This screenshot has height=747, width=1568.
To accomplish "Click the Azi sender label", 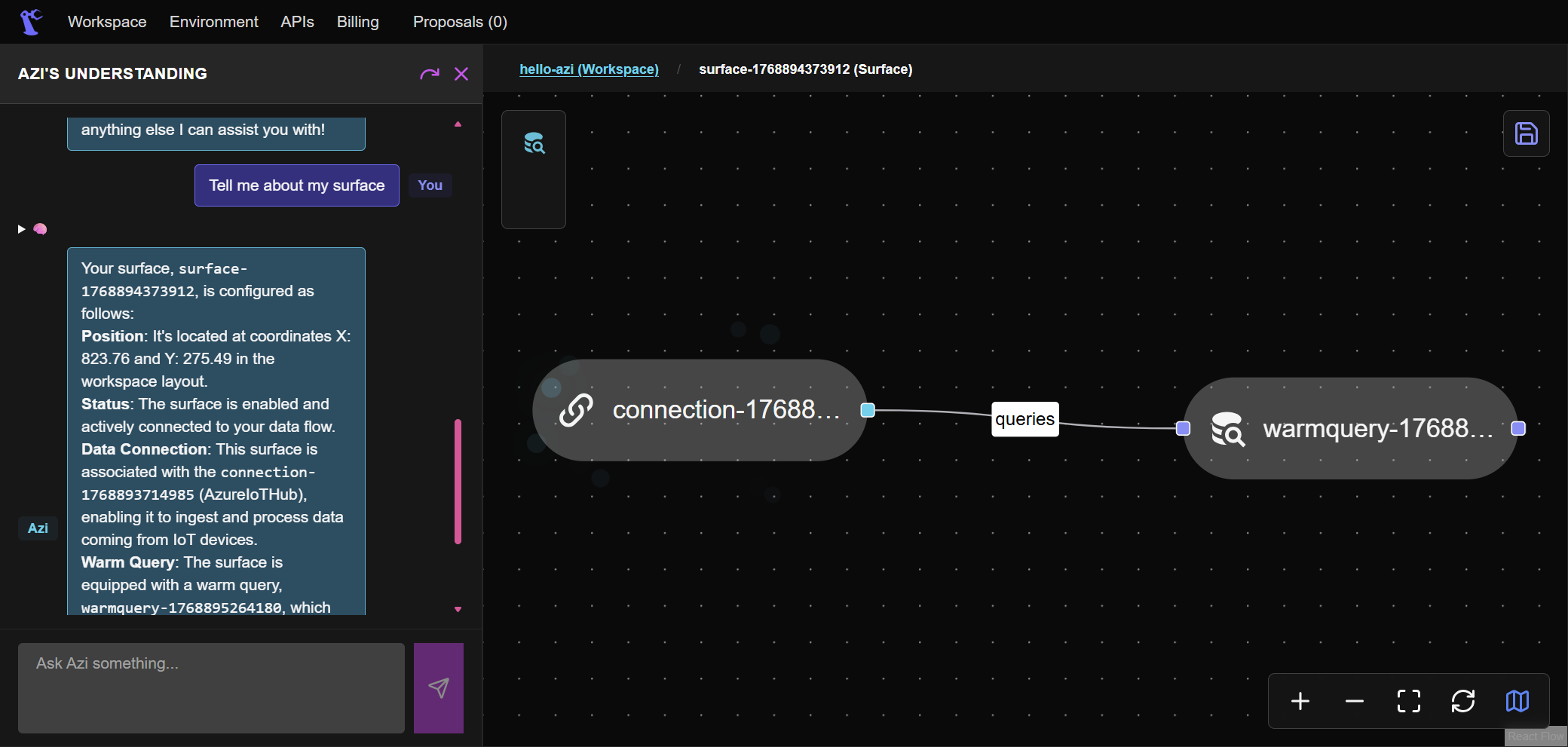I will pos(38,528).
